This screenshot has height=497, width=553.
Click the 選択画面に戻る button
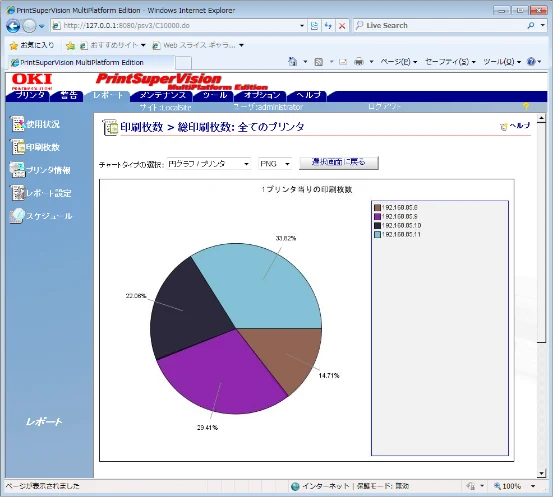[x=339, y=163]
